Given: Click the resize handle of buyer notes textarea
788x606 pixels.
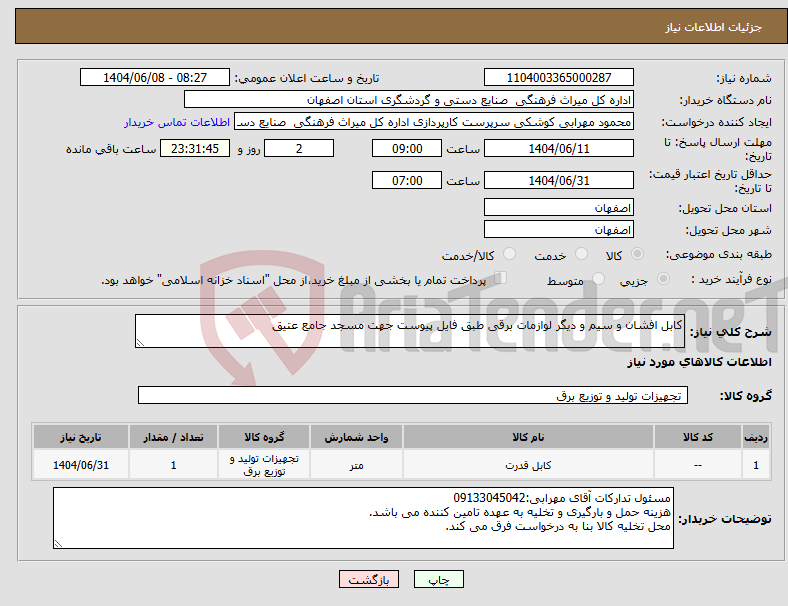Looking at the screenshot, I should tap(58, 544).
